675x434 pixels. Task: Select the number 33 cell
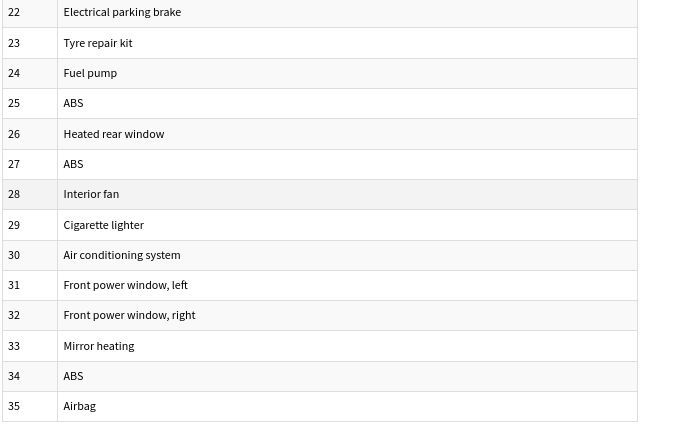coord(14,346)
